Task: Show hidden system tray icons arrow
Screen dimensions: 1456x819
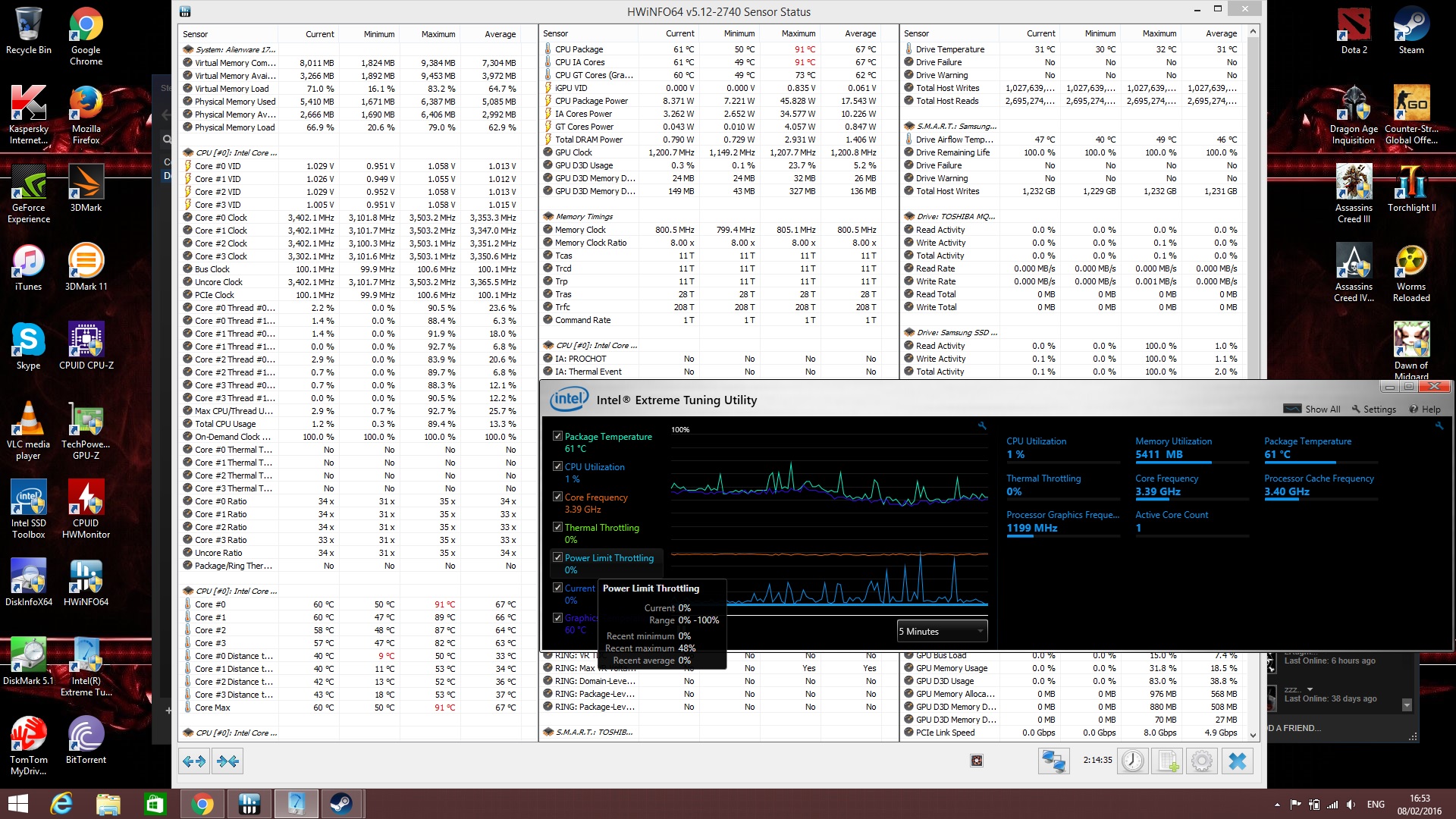Action: click(1277, 805)
